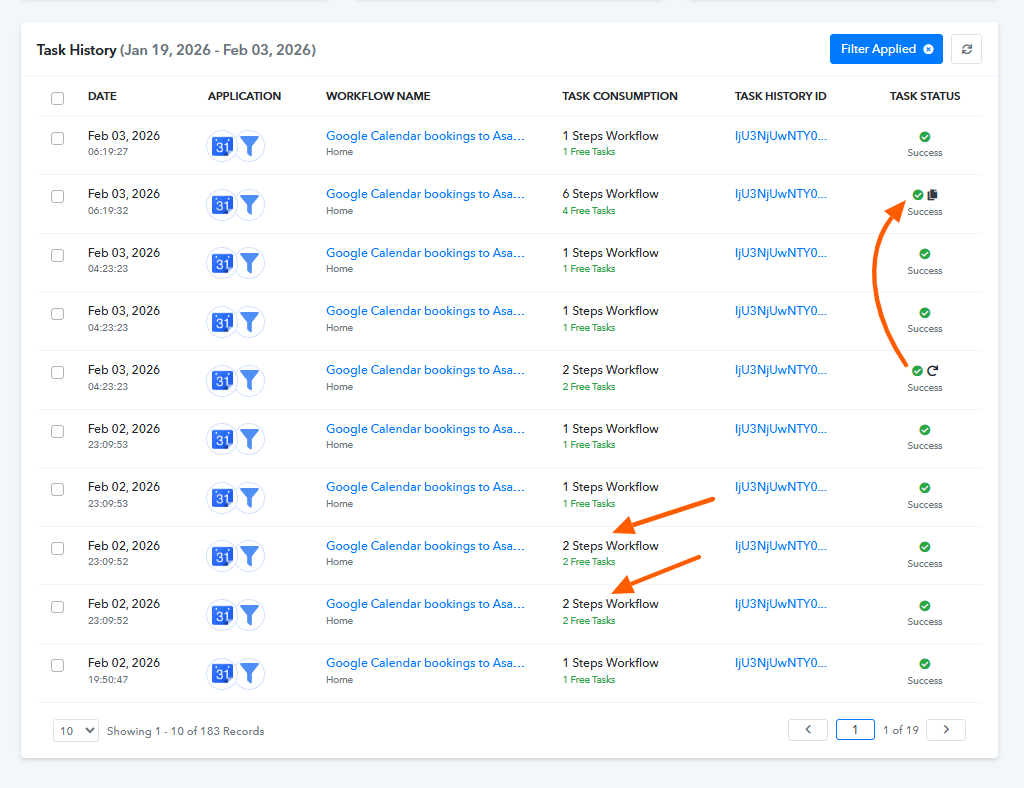Image resolution: width=1024 pixels, height=788 pixels.
Task: Click the page number input field
Action: click(x=855, y=730)
